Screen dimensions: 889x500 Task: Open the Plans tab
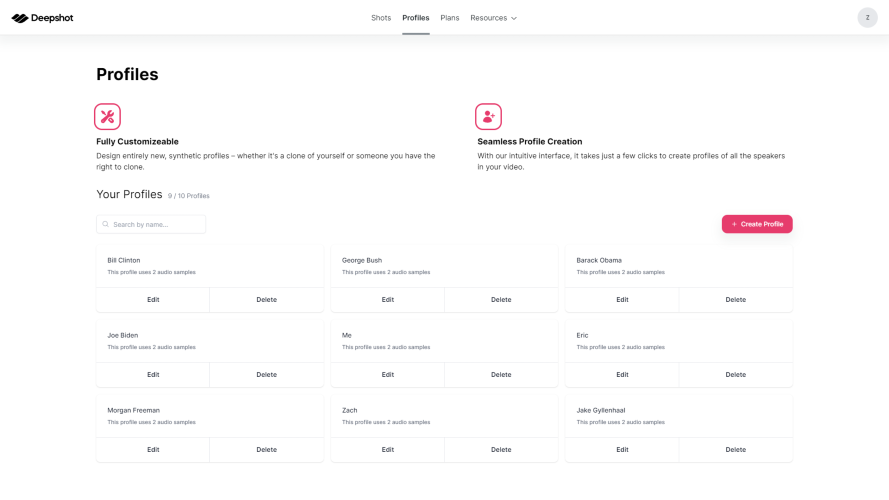[450, 18]
